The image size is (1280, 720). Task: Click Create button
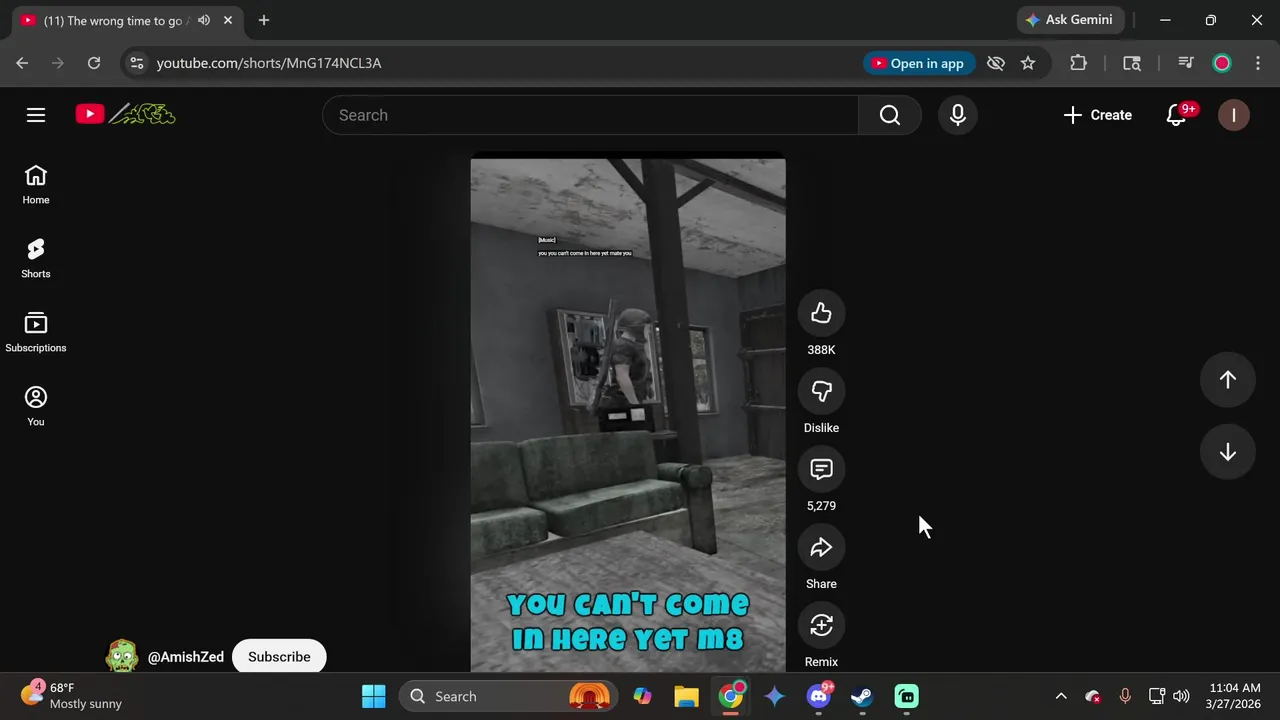pos(1098,115)
